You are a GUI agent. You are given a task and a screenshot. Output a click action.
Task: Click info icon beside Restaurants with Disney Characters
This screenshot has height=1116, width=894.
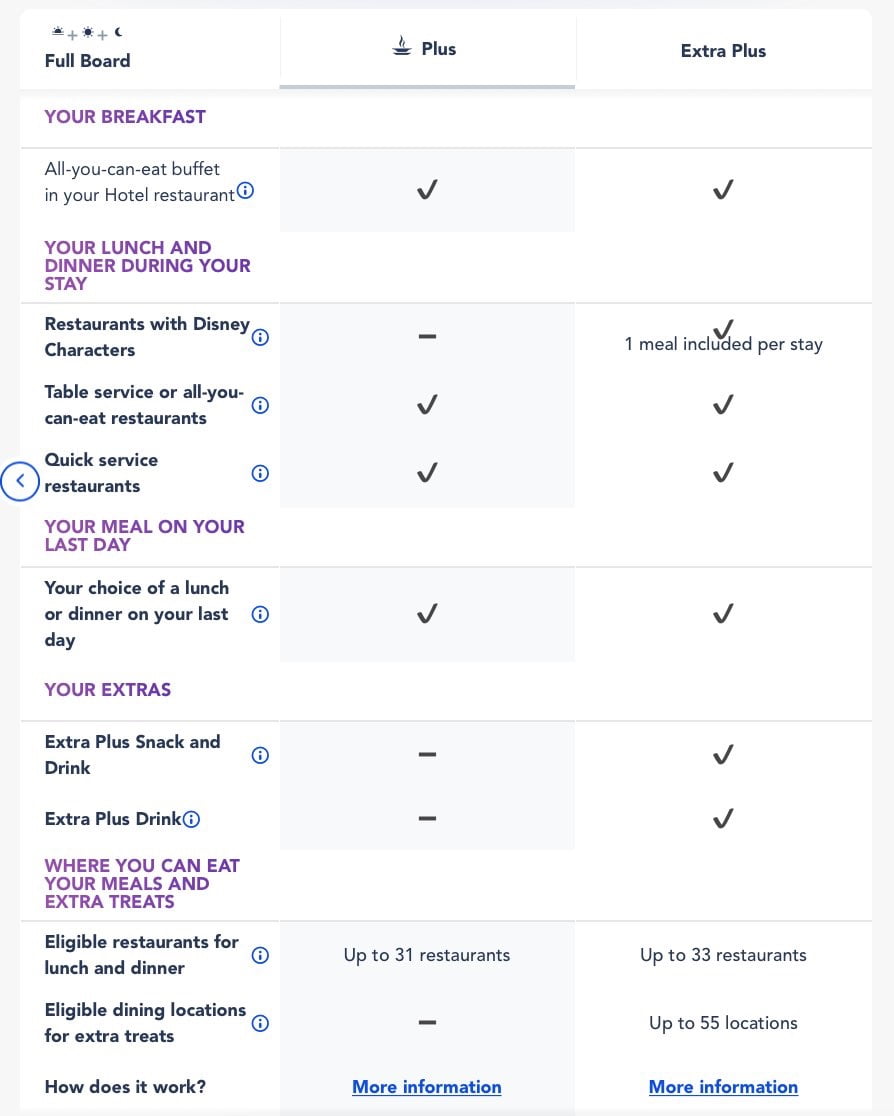coord(260,337)
